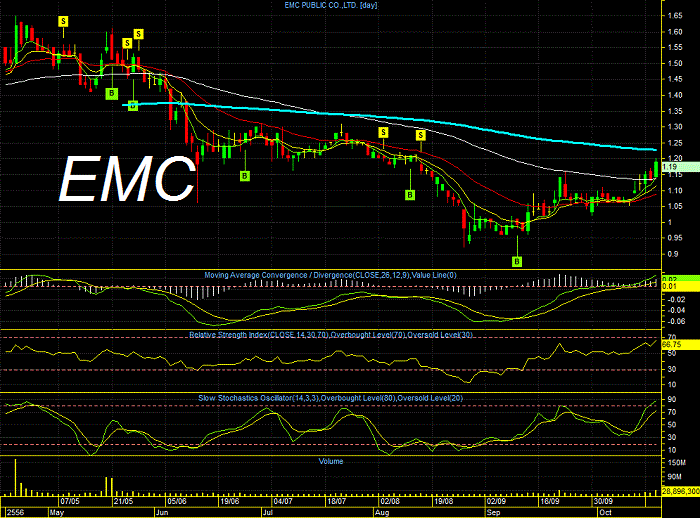Select the Moving Average Convergence / Divergence panel title
Viewport: 700px width, 518px height.
click(330, 275)
